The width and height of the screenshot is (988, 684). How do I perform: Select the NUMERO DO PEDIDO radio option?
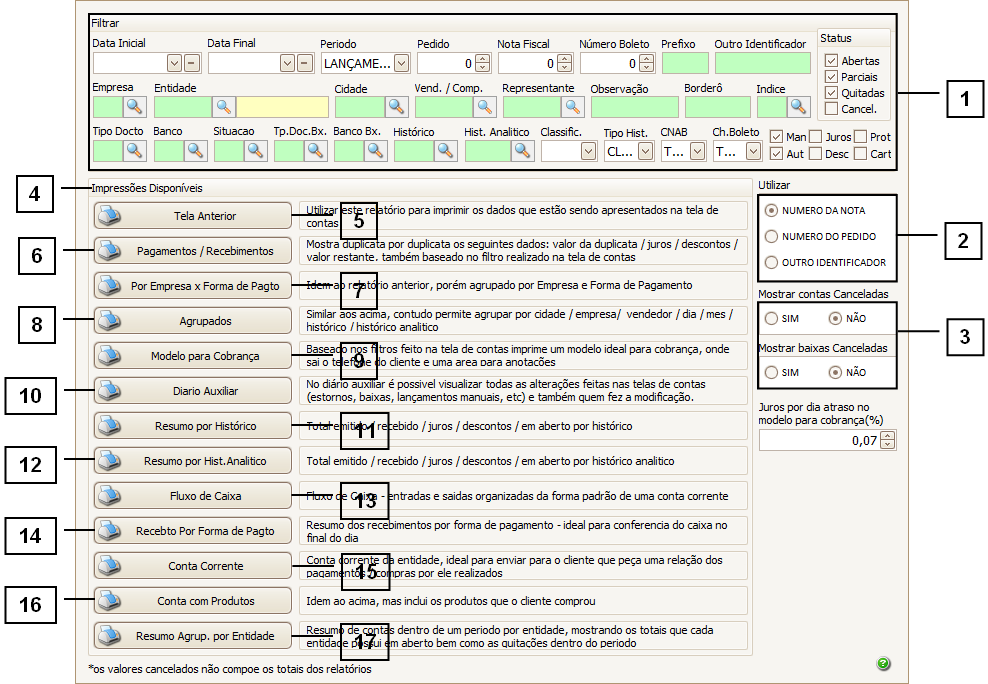[771, 236]
